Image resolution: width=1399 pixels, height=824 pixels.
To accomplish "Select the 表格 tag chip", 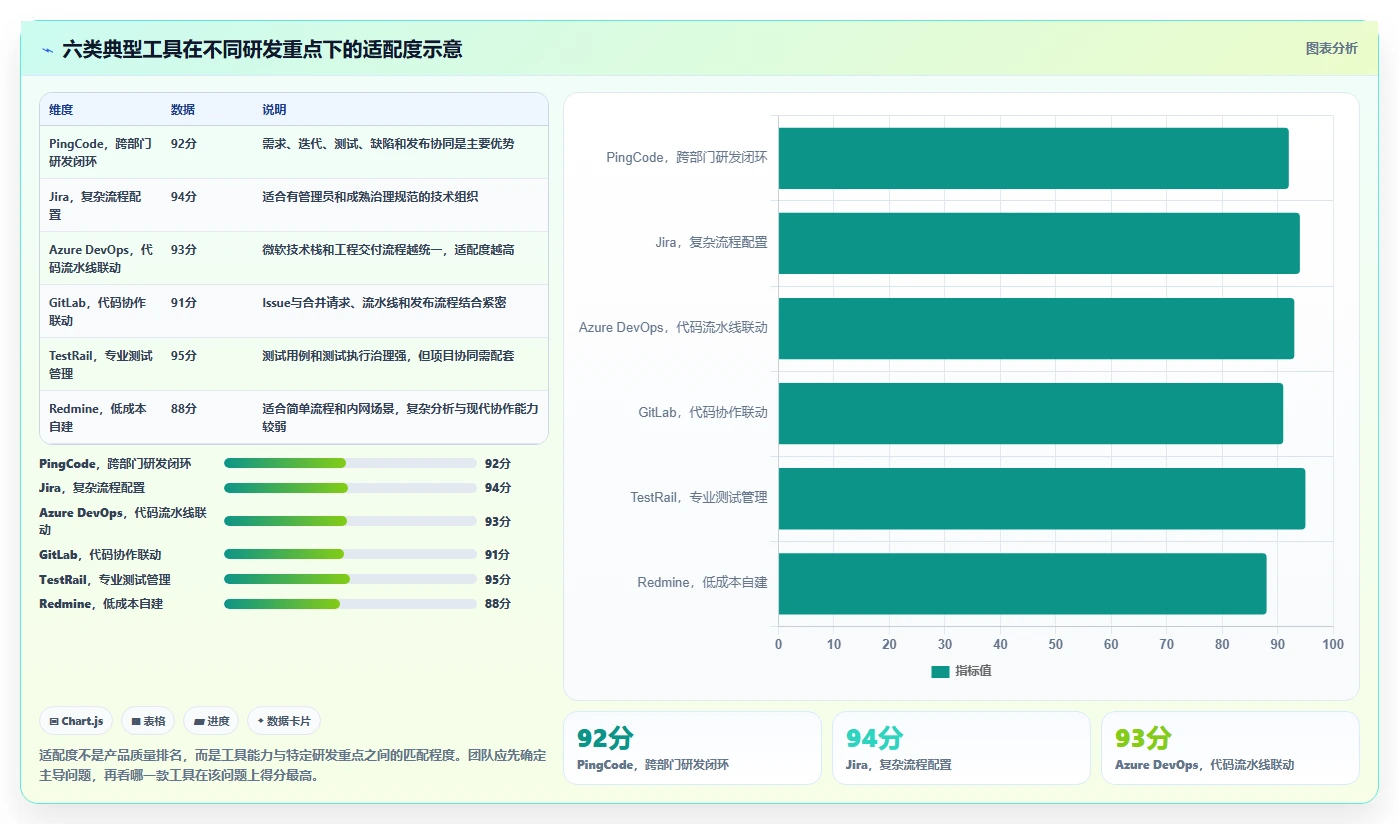I will point(148,721).
